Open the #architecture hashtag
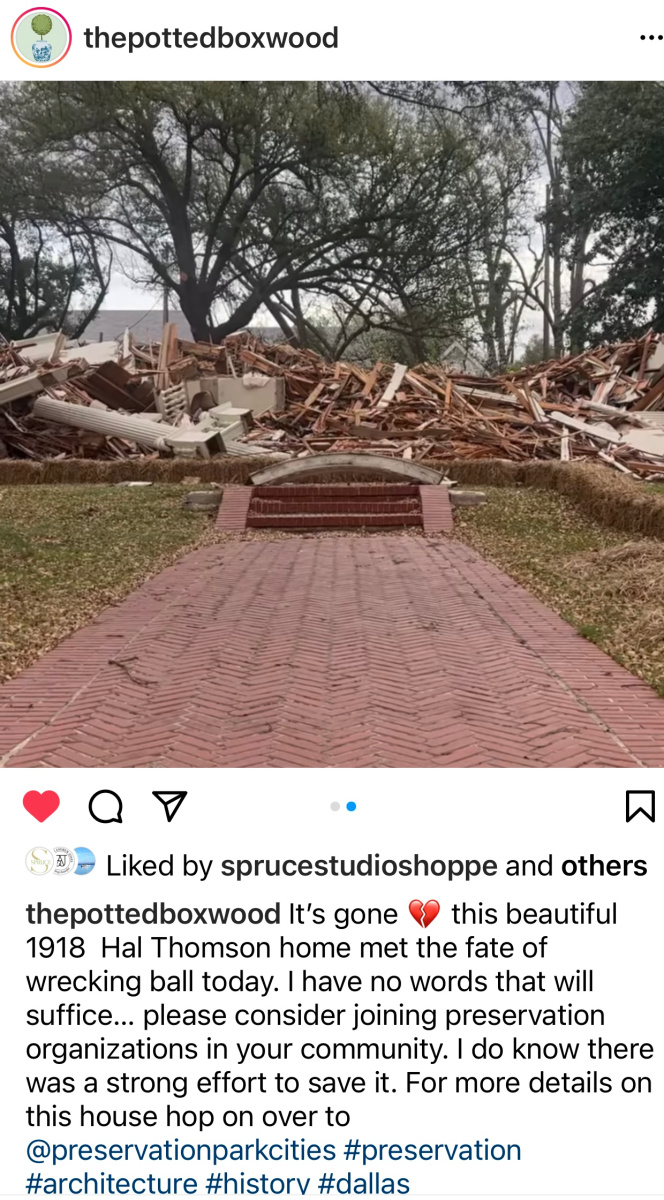664x1200 pixels. [111, 1184]
